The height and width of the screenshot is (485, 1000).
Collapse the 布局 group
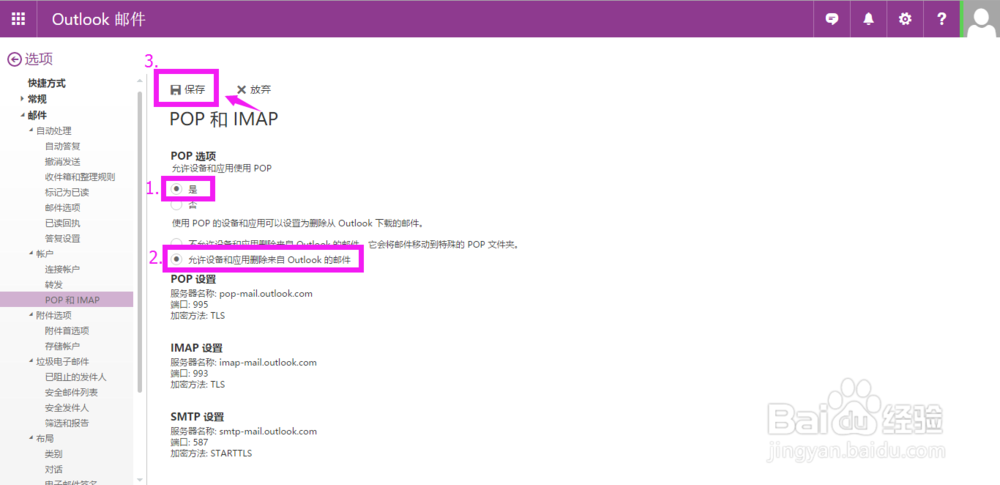[31, 438]
